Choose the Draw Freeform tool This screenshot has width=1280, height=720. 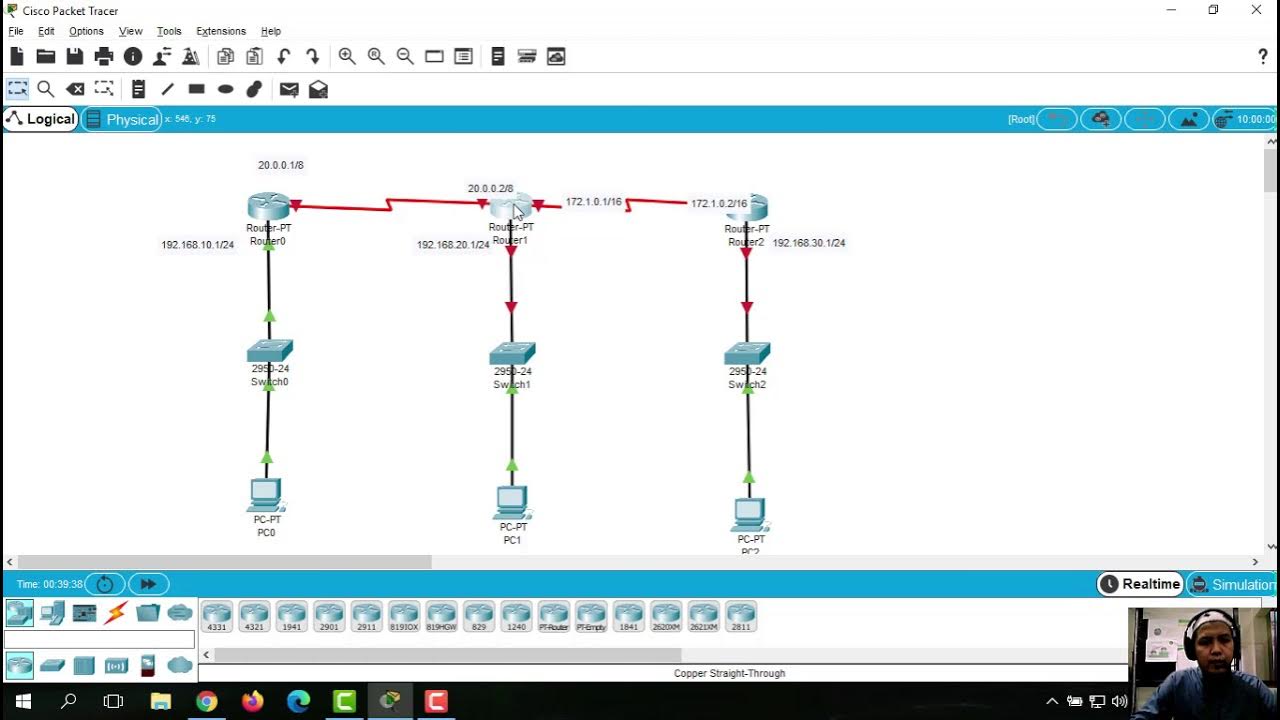coord(254,89)
